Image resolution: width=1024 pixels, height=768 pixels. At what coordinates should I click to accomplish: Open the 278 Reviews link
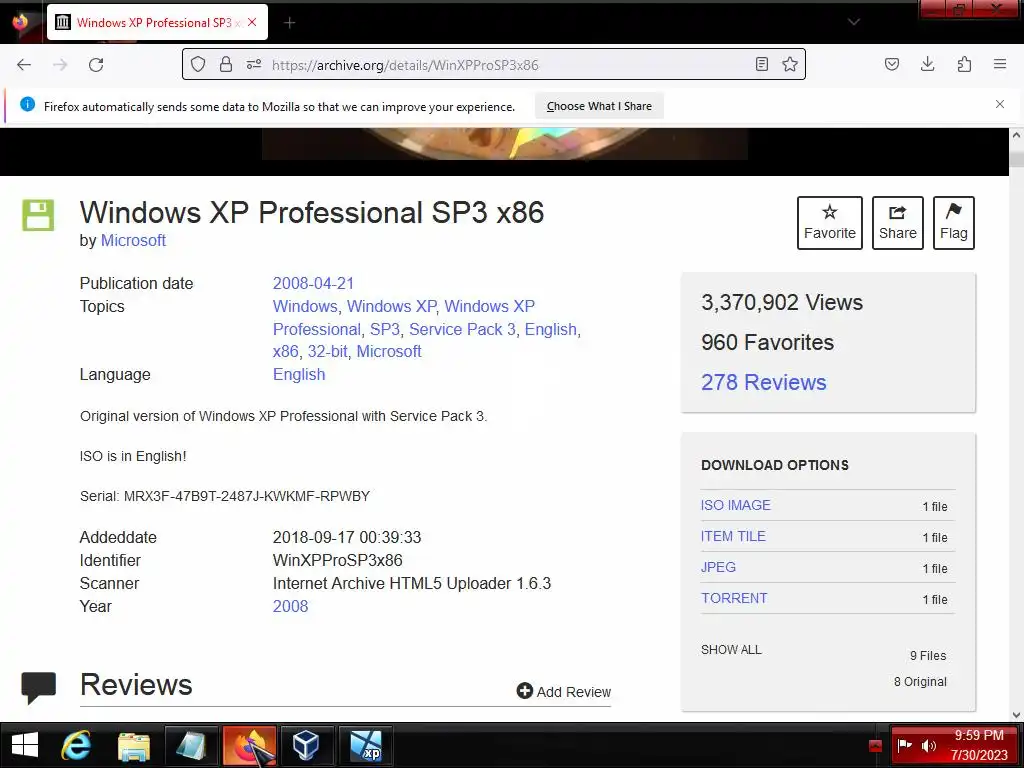pyautogui.click(x=763, y=382)
